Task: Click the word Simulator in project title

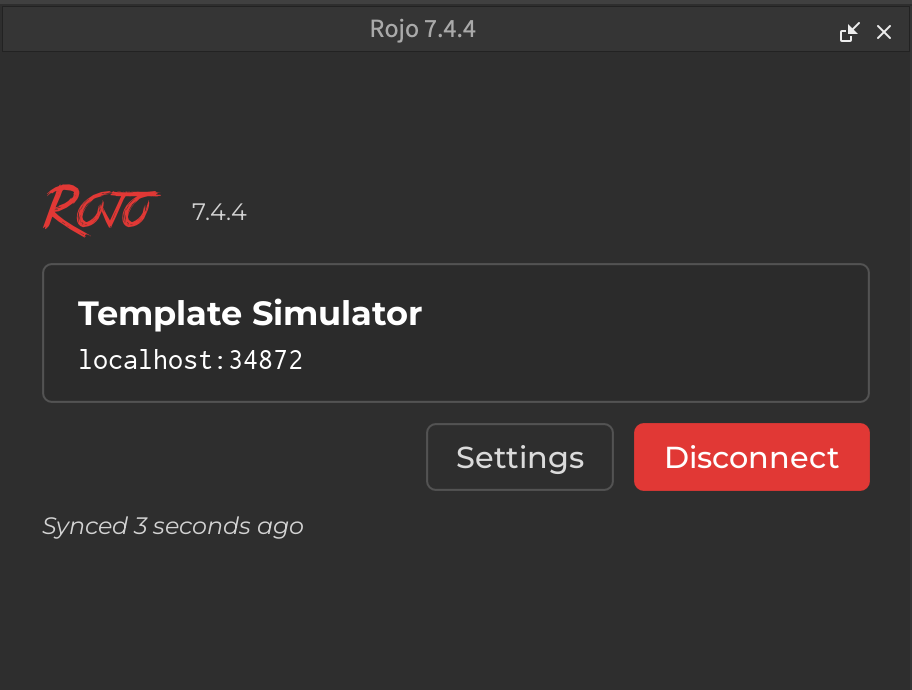Action: point(336,314)
